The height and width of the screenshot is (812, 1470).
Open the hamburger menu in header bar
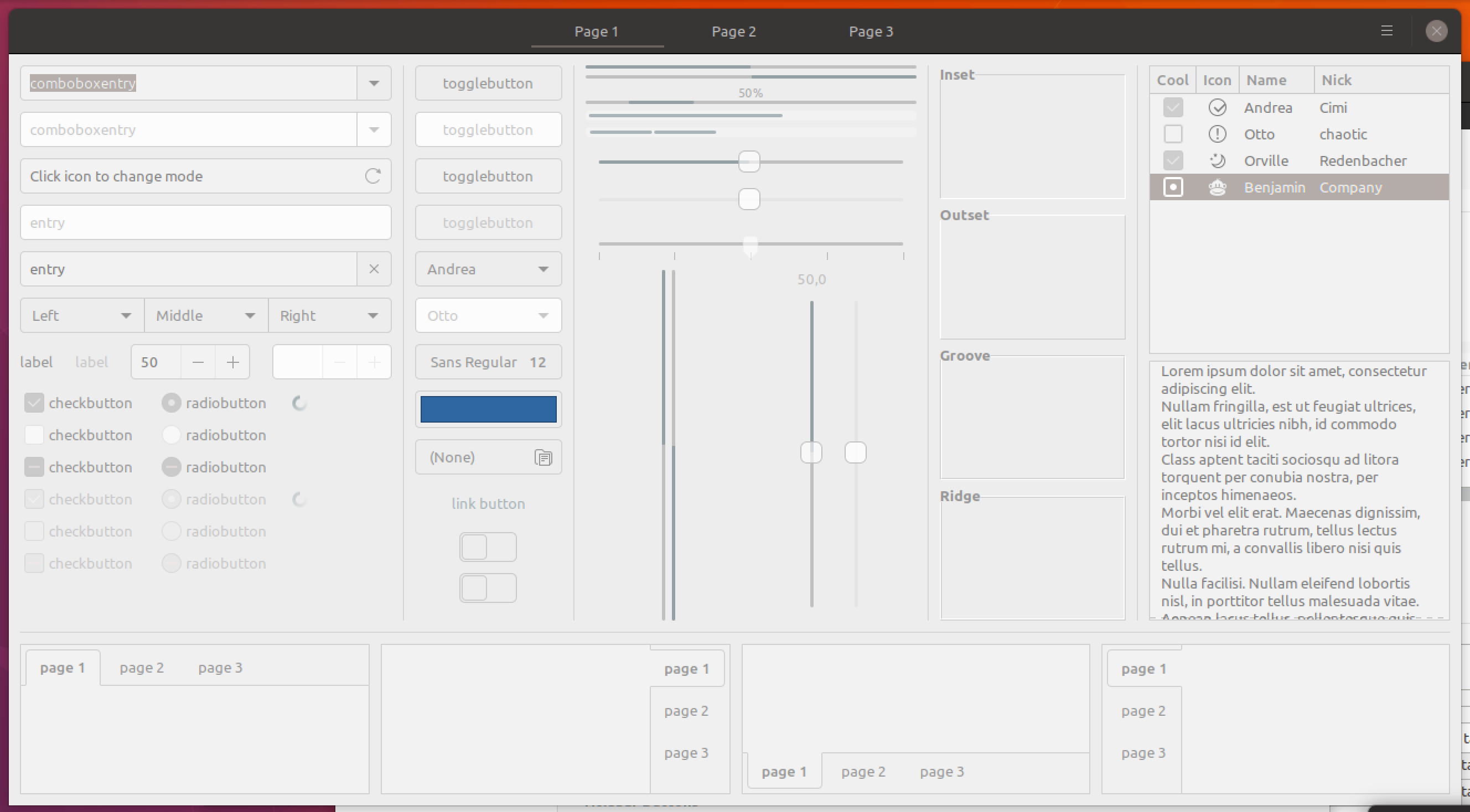coord(1386,31)
